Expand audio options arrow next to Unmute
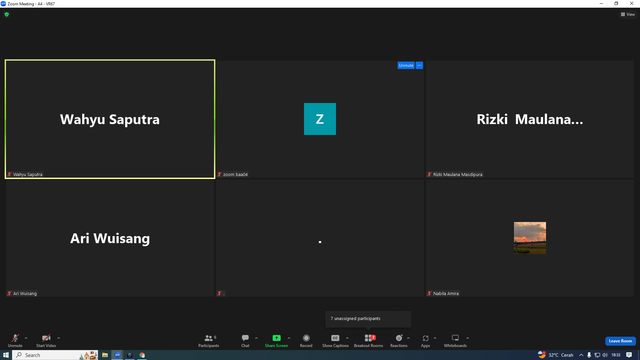Viewport: 640px width, 360px height. tap(26, 338)
